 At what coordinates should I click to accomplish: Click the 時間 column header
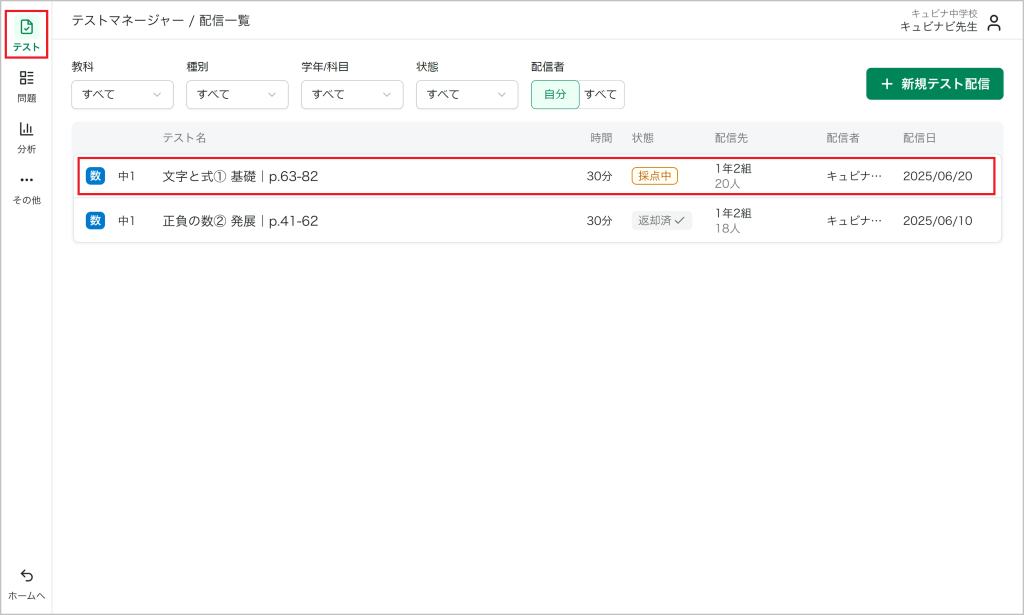click(601, 138)
